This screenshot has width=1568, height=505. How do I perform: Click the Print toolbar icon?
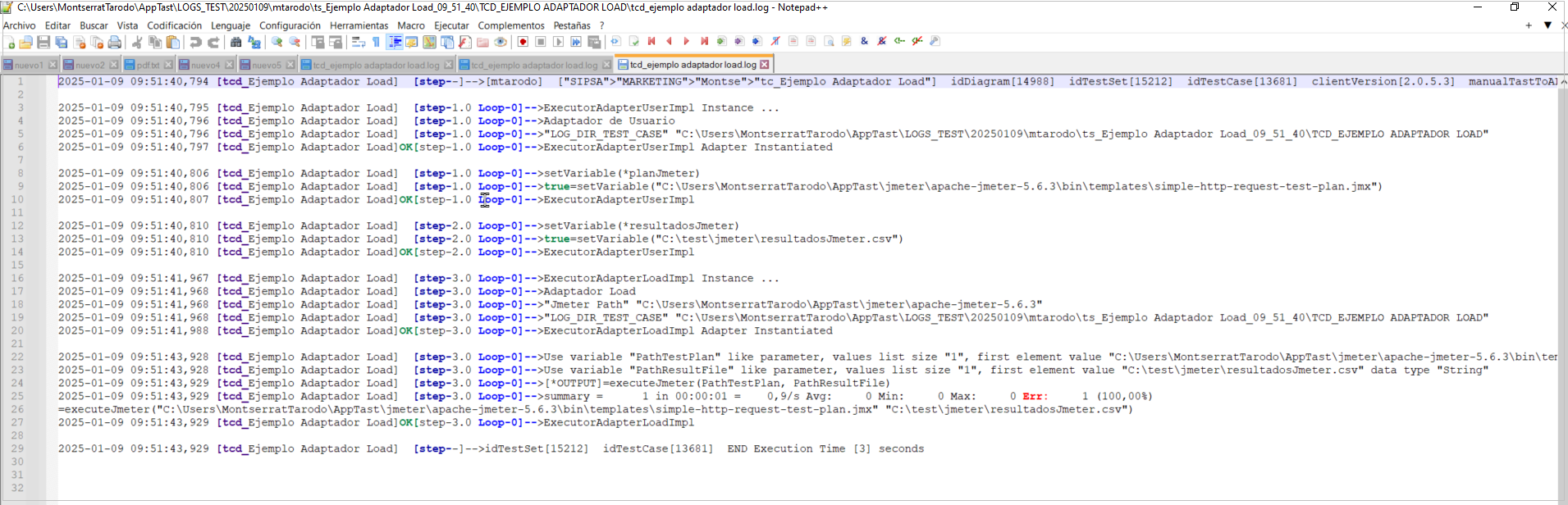115,42
